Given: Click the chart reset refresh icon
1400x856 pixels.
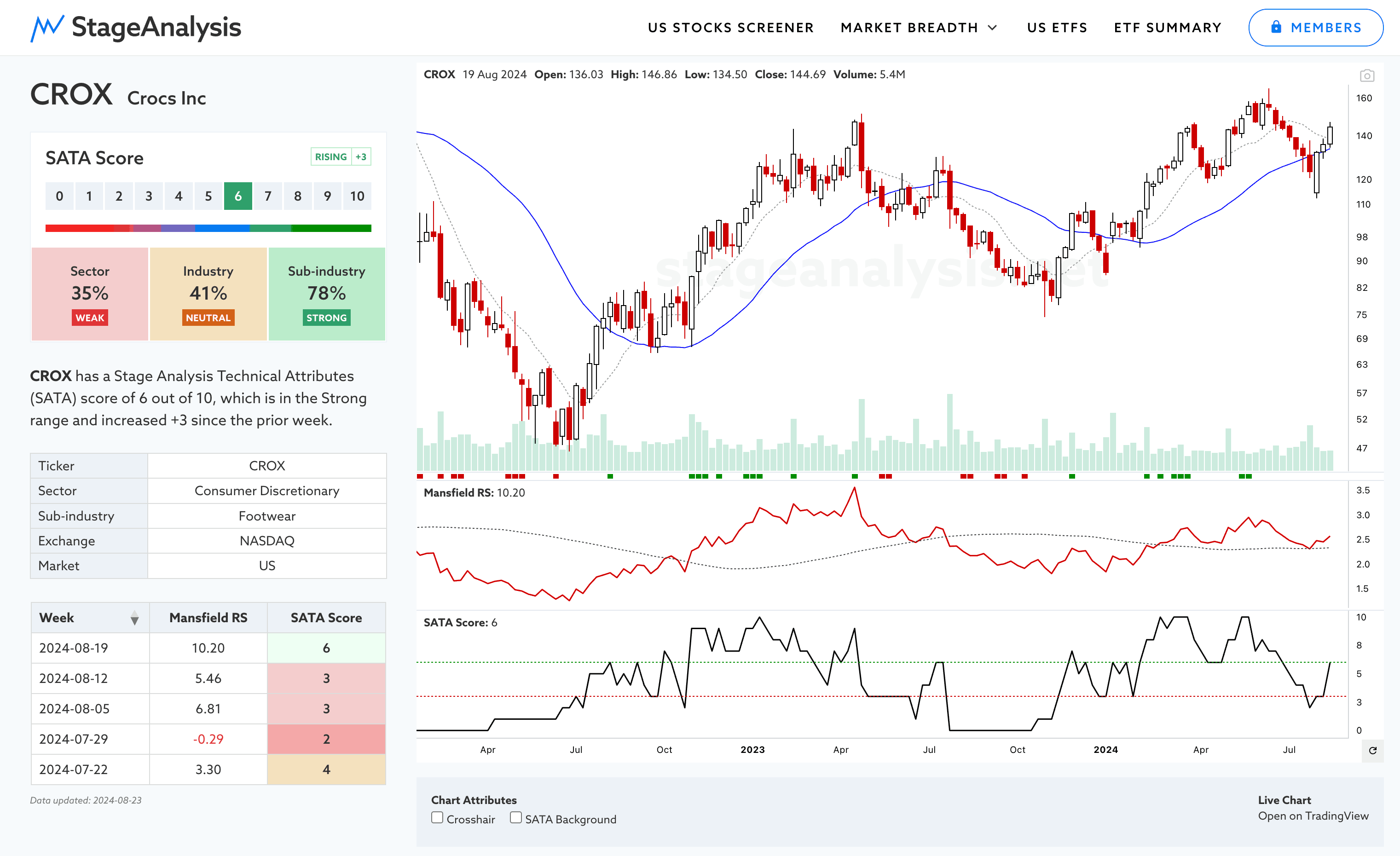Looking at the screenshot, I should (x=1373, y=750).
